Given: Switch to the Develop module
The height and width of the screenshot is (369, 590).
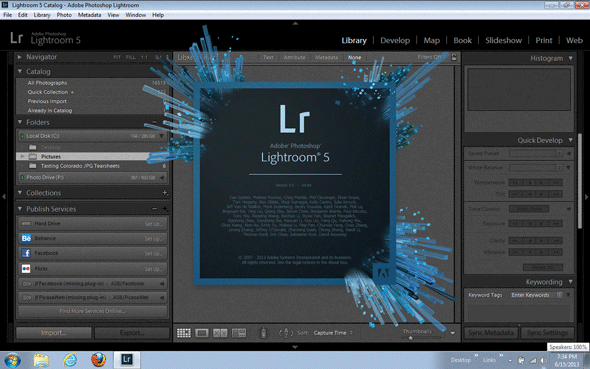Looking at the screenshot, I should tap(395, 40).
